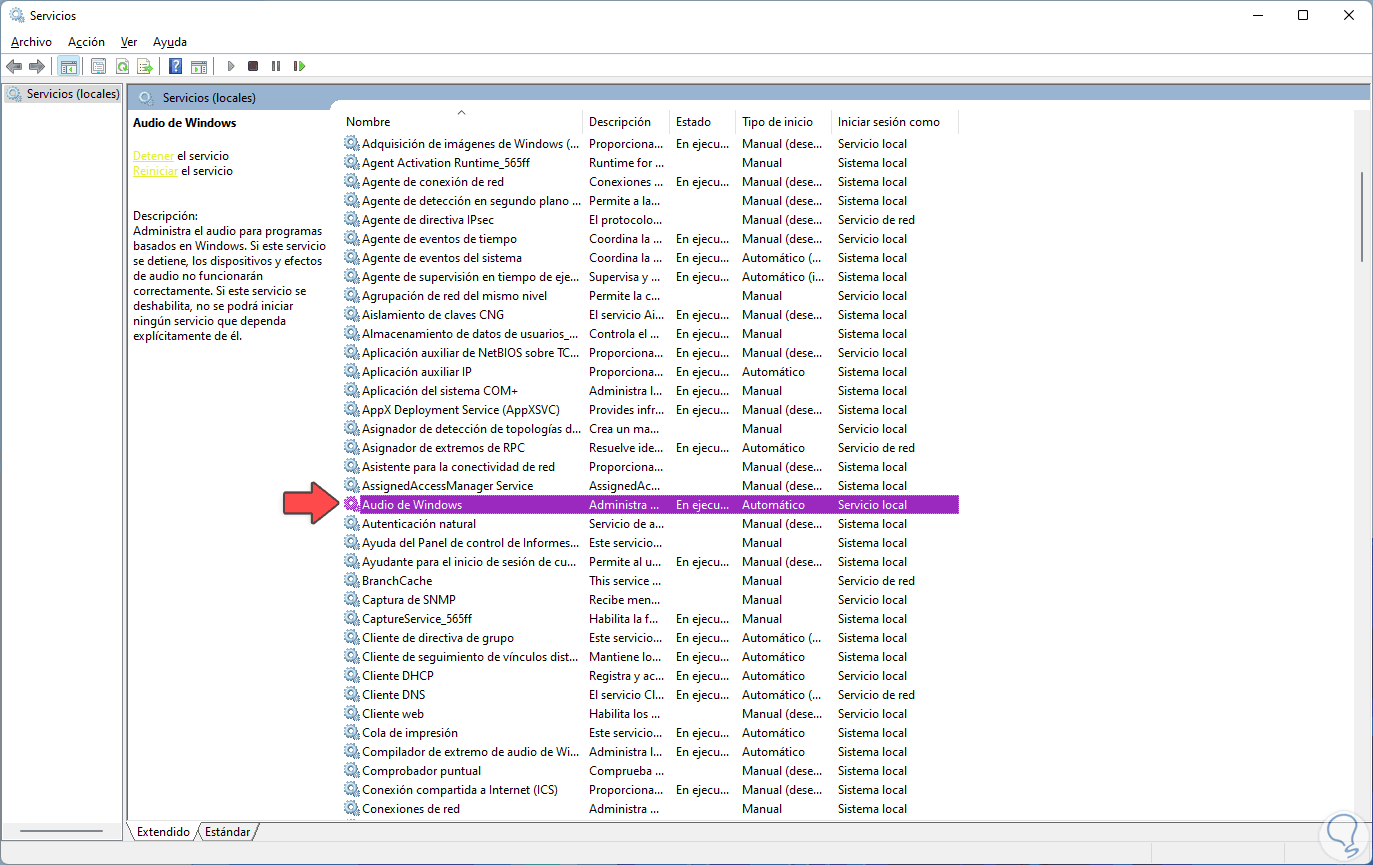Toggle the show/hide console tree toolbar icon
The image size is (1373, 865).
[68, 66]
